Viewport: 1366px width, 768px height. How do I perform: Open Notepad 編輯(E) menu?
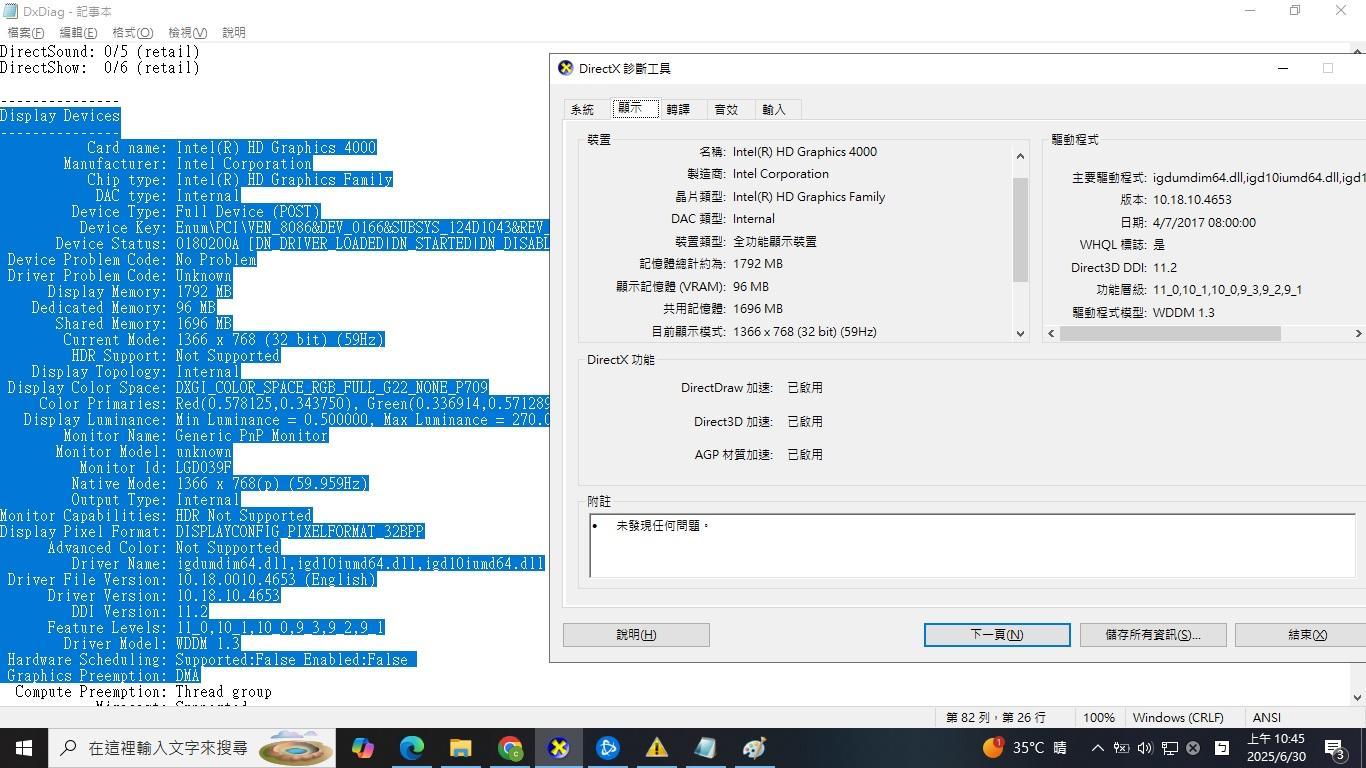pyautogui.click(x=78, y=32)
